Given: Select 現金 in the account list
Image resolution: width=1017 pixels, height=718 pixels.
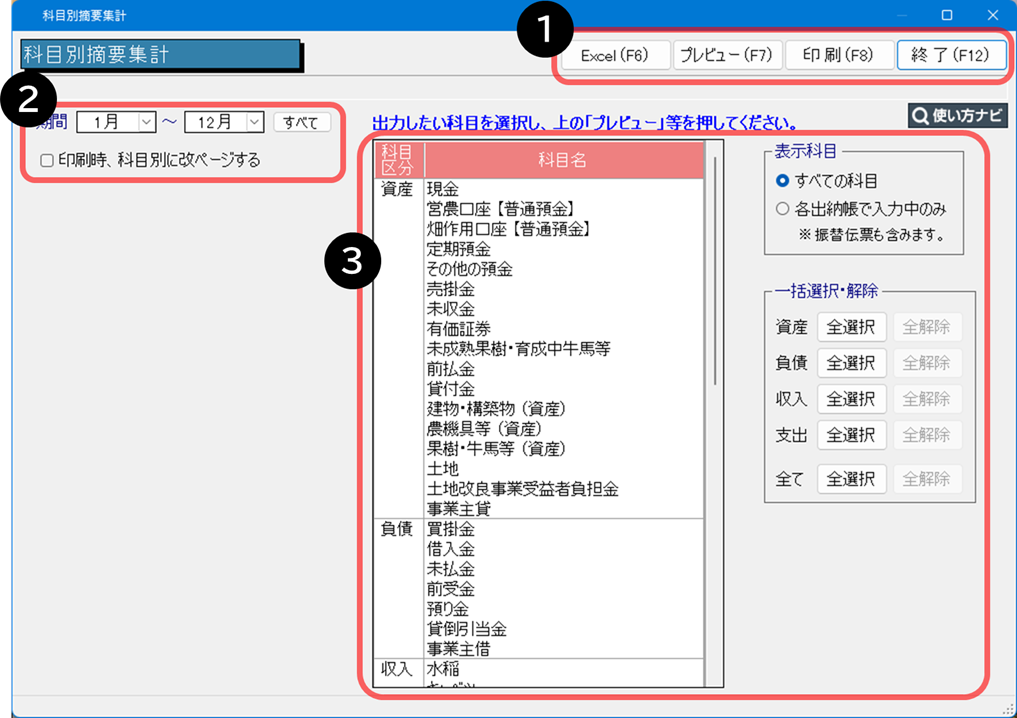Looking at the screenshot, I should pos(443,189).
